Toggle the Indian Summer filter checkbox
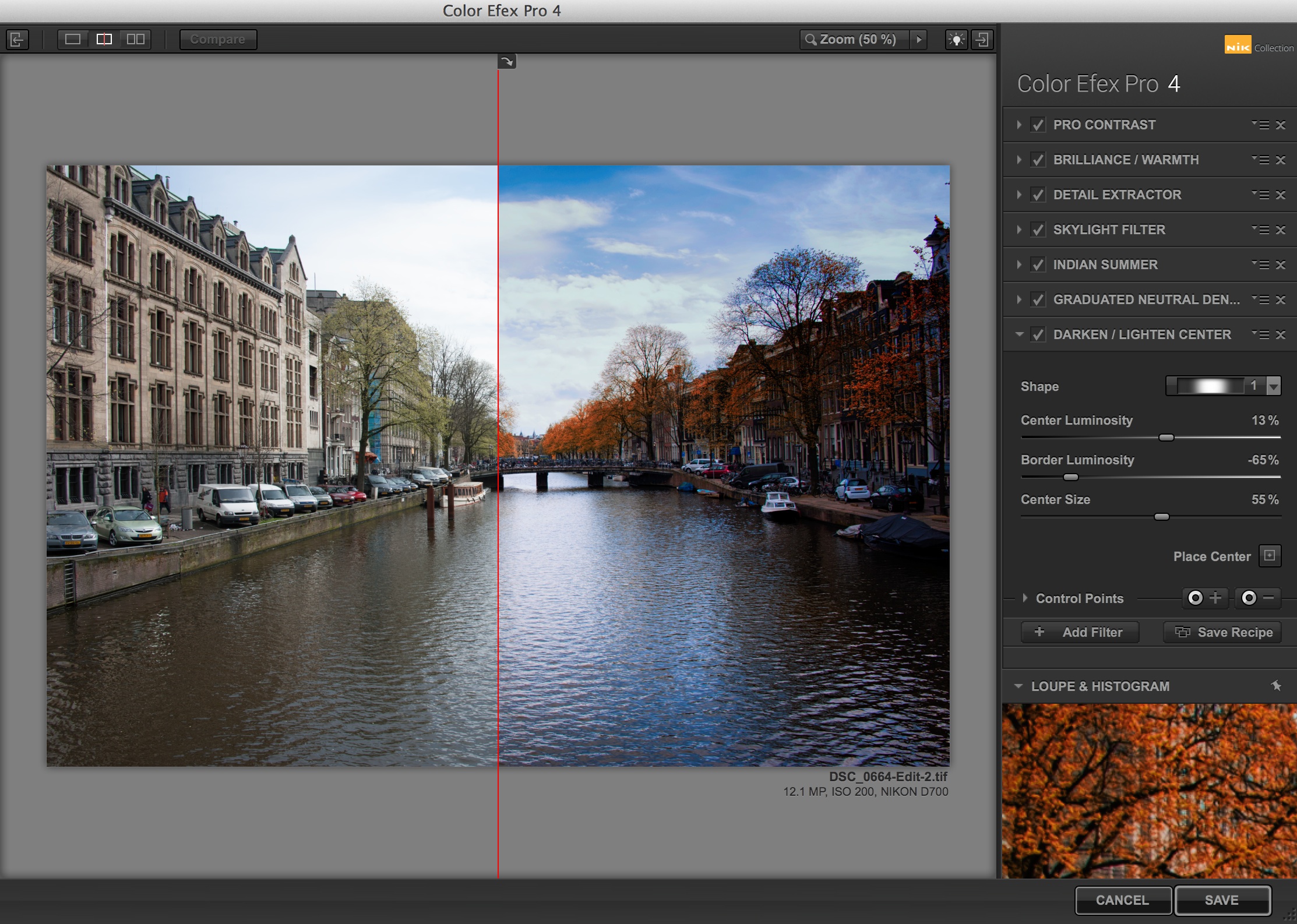 pos(1038,264)
